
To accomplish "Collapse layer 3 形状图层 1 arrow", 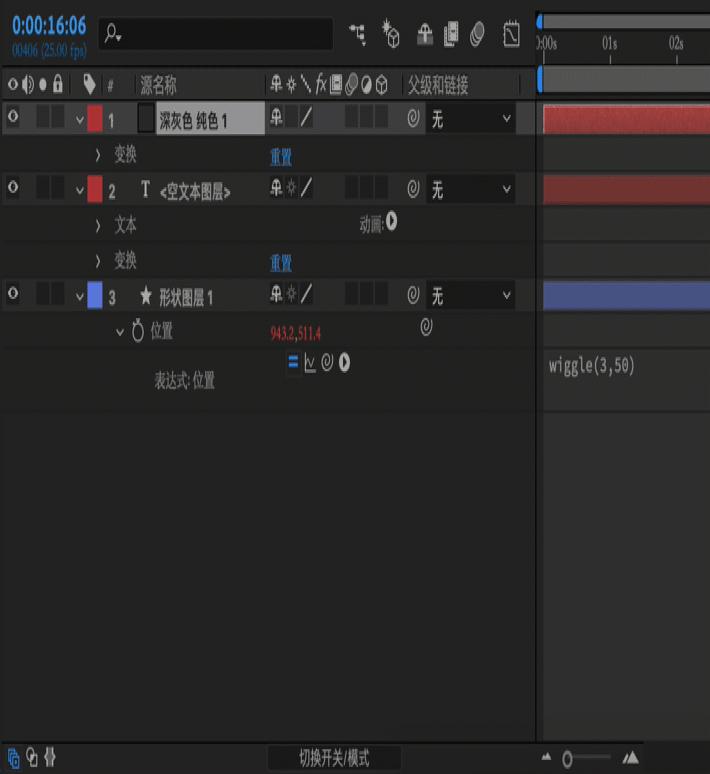I will (79, 297).
